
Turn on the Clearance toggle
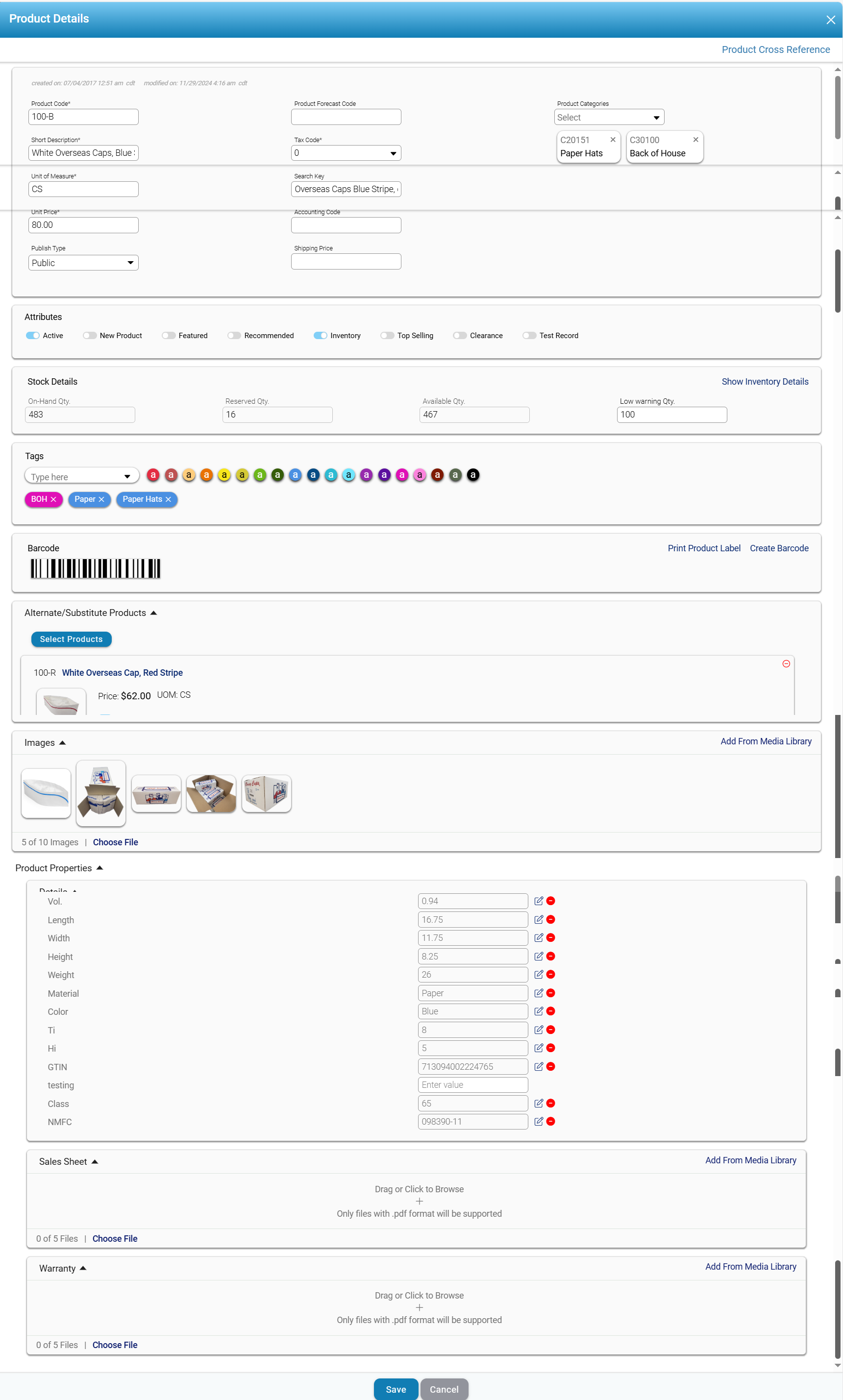pyautogui.click(x=460, y=336)
